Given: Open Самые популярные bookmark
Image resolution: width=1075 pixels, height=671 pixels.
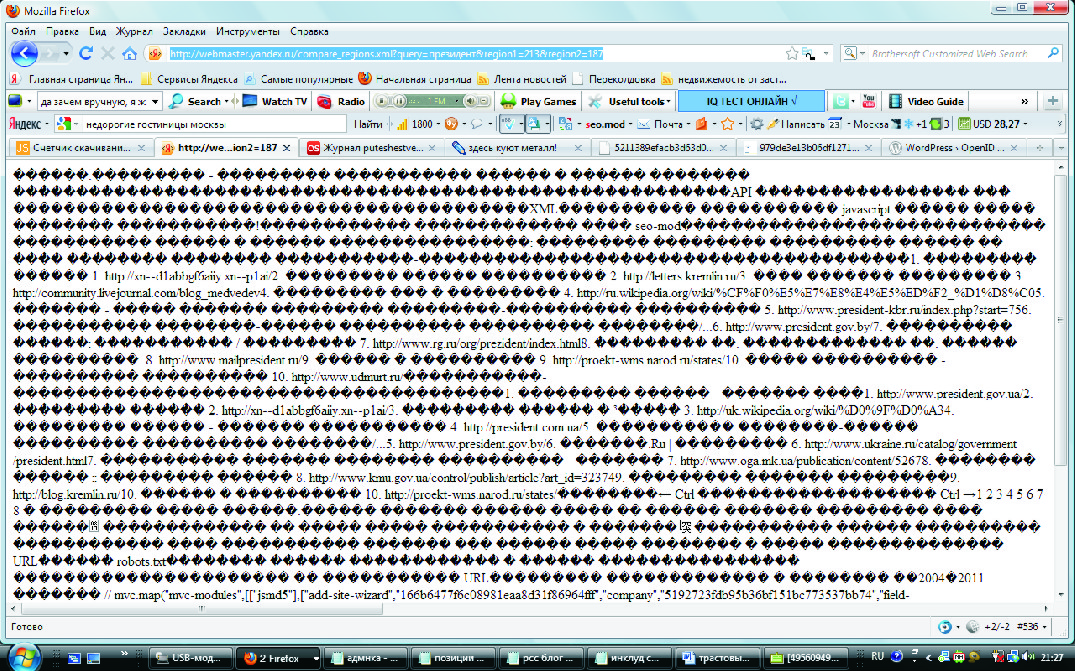Looking at the screenshot, I should click(299, 79).
